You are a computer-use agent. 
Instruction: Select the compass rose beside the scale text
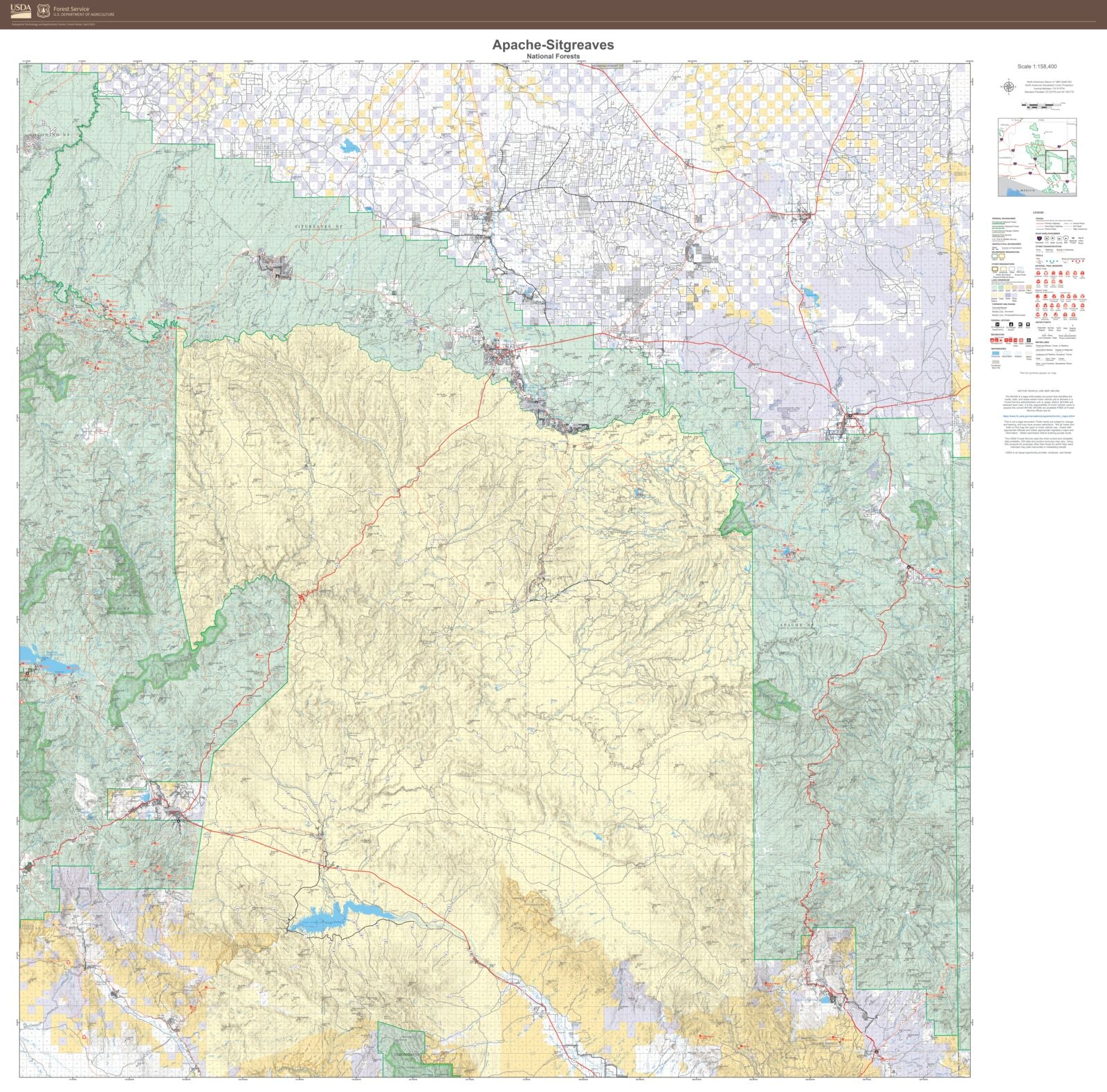point(1009,86)
